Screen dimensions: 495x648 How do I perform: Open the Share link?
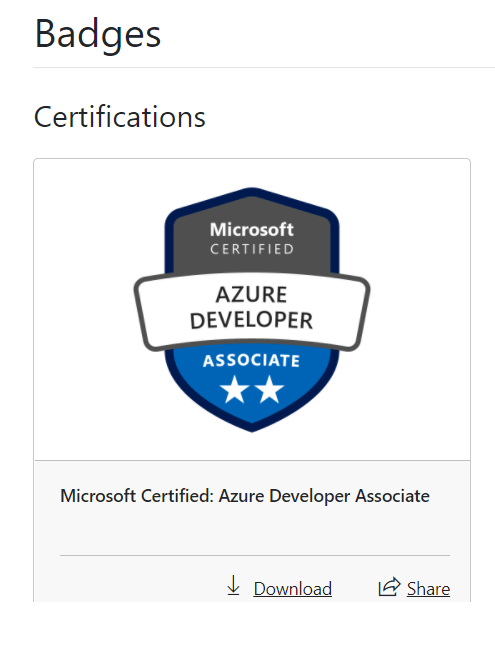click(x=428, y=589)
